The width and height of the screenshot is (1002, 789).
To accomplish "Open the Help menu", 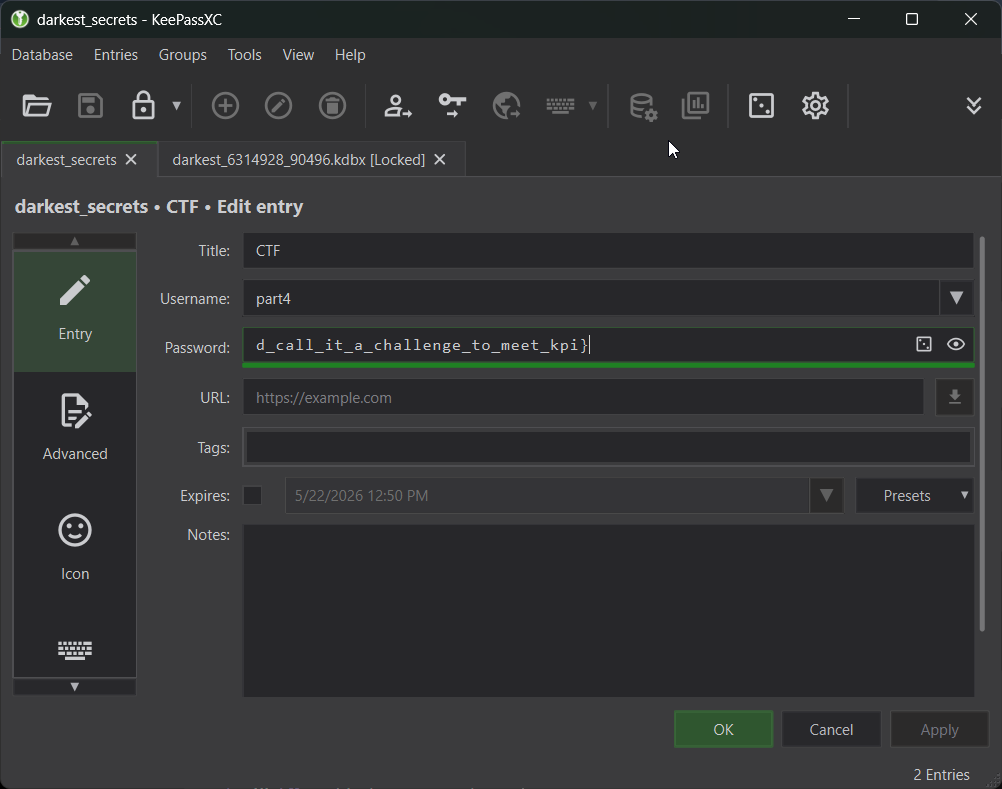I will pyautogui.click(x=350, y=55).
